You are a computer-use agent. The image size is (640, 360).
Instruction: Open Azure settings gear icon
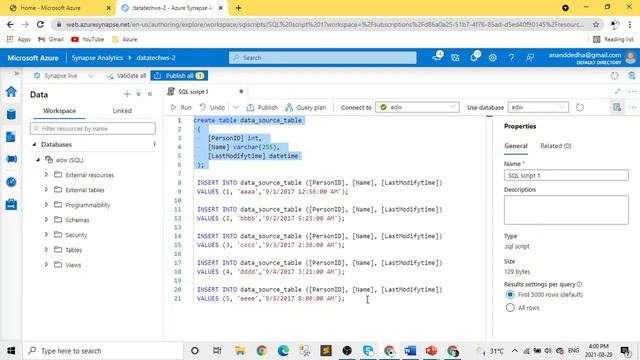493,58
